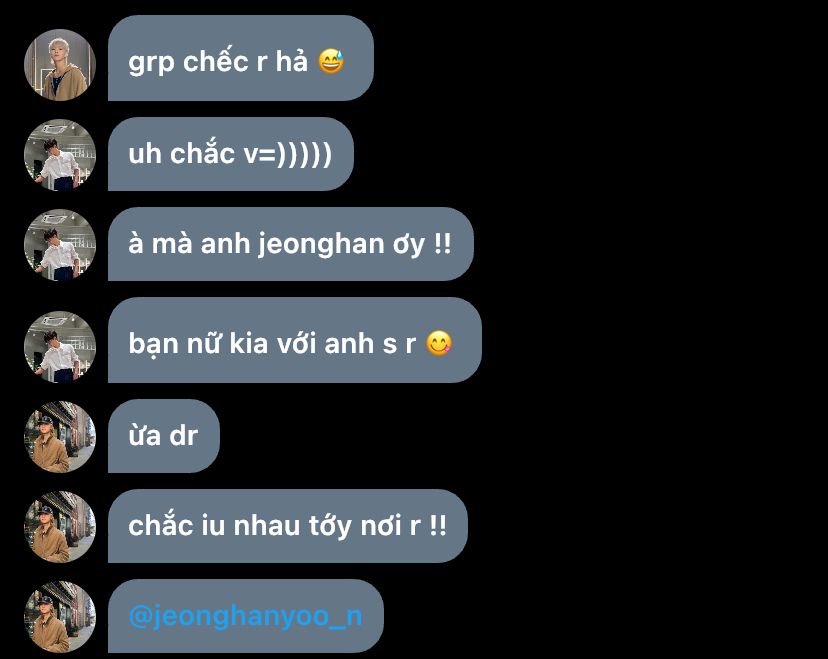Click the 'à mà anh jeonghan ơy !!' bubble
The image size is (828, 659).
pyautogui.click(x=291, y=244)
